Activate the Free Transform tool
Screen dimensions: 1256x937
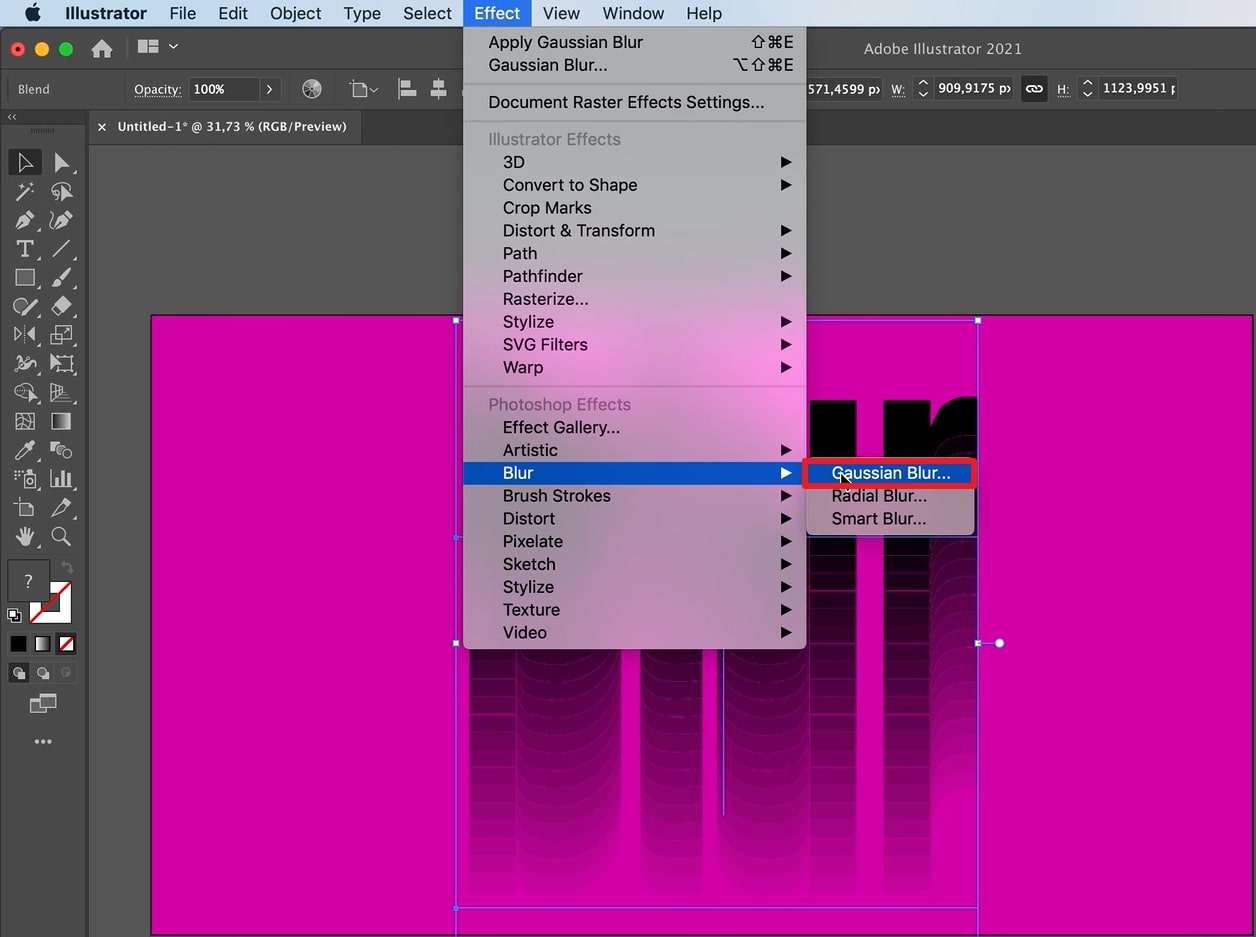[x=61, y=364]
